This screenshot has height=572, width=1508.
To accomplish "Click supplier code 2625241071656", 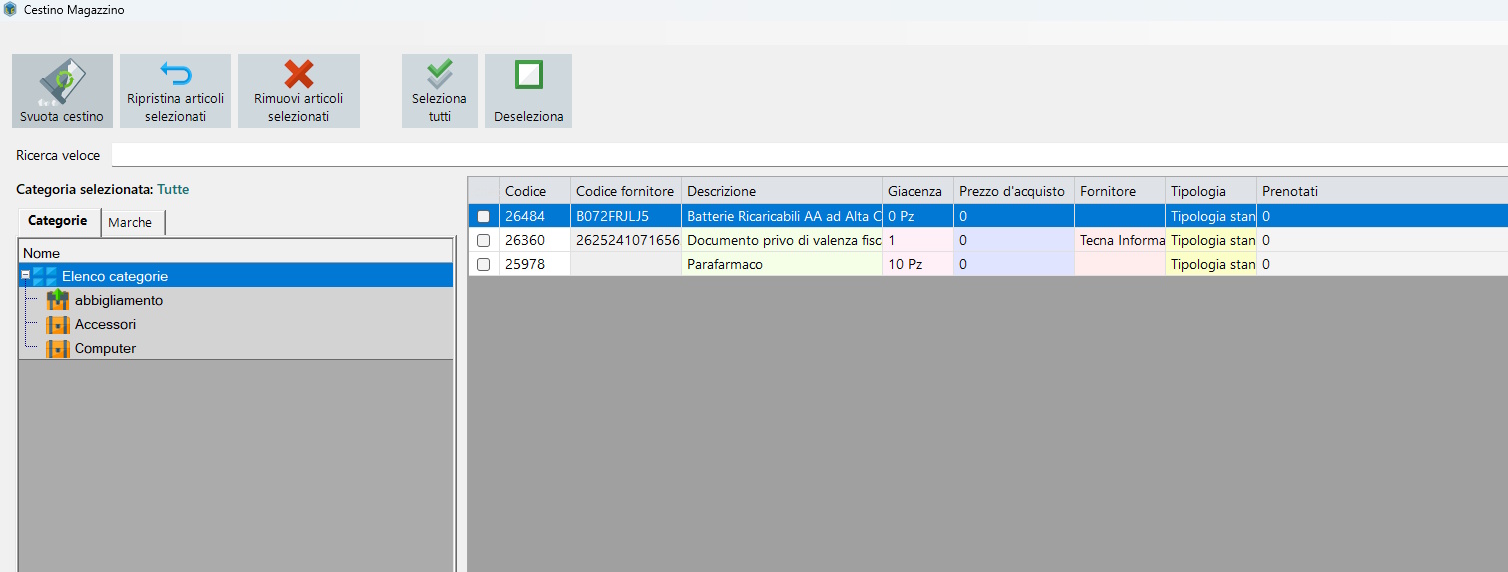I will click(626, 240).
